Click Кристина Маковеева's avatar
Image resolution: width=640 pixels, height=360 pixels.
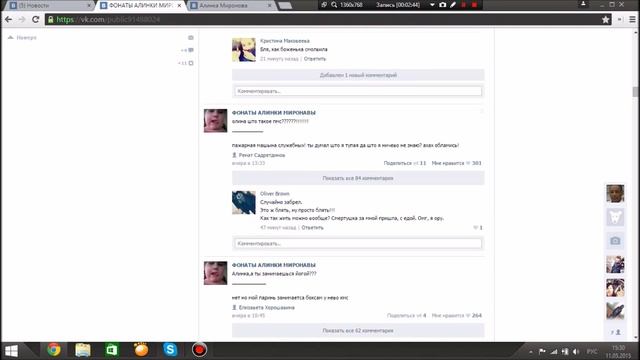click(x=244, y=50)
